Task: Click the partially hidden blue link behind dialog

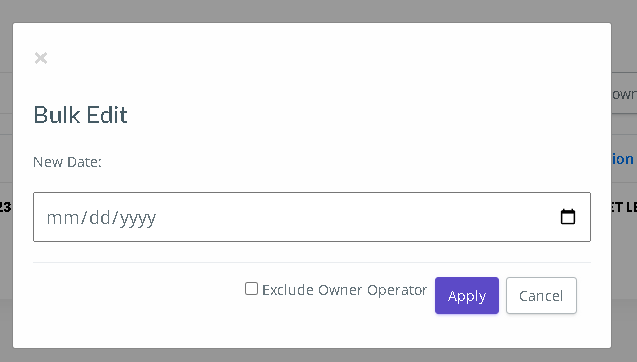Action: (623, 159)
